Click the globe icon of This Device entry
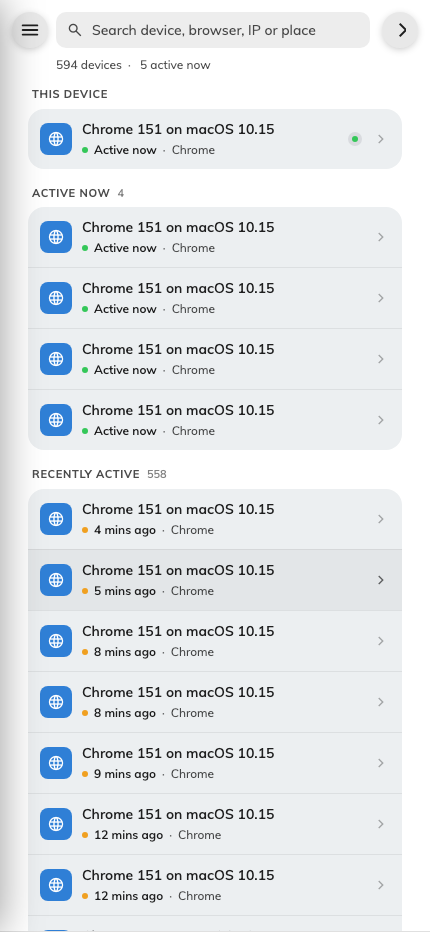The width and height of the screenshot is (430, 932). [56, 139]
